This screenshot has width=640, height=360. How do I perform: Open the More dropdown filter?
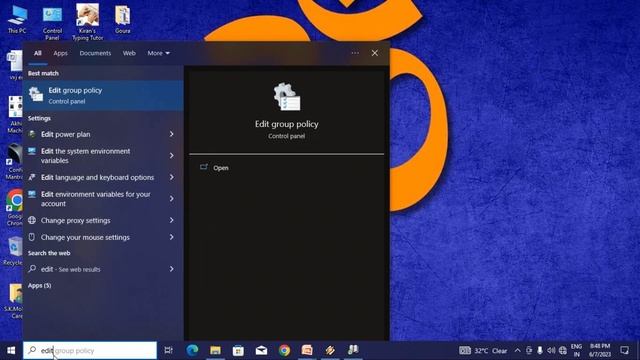[x=158, y=53]
